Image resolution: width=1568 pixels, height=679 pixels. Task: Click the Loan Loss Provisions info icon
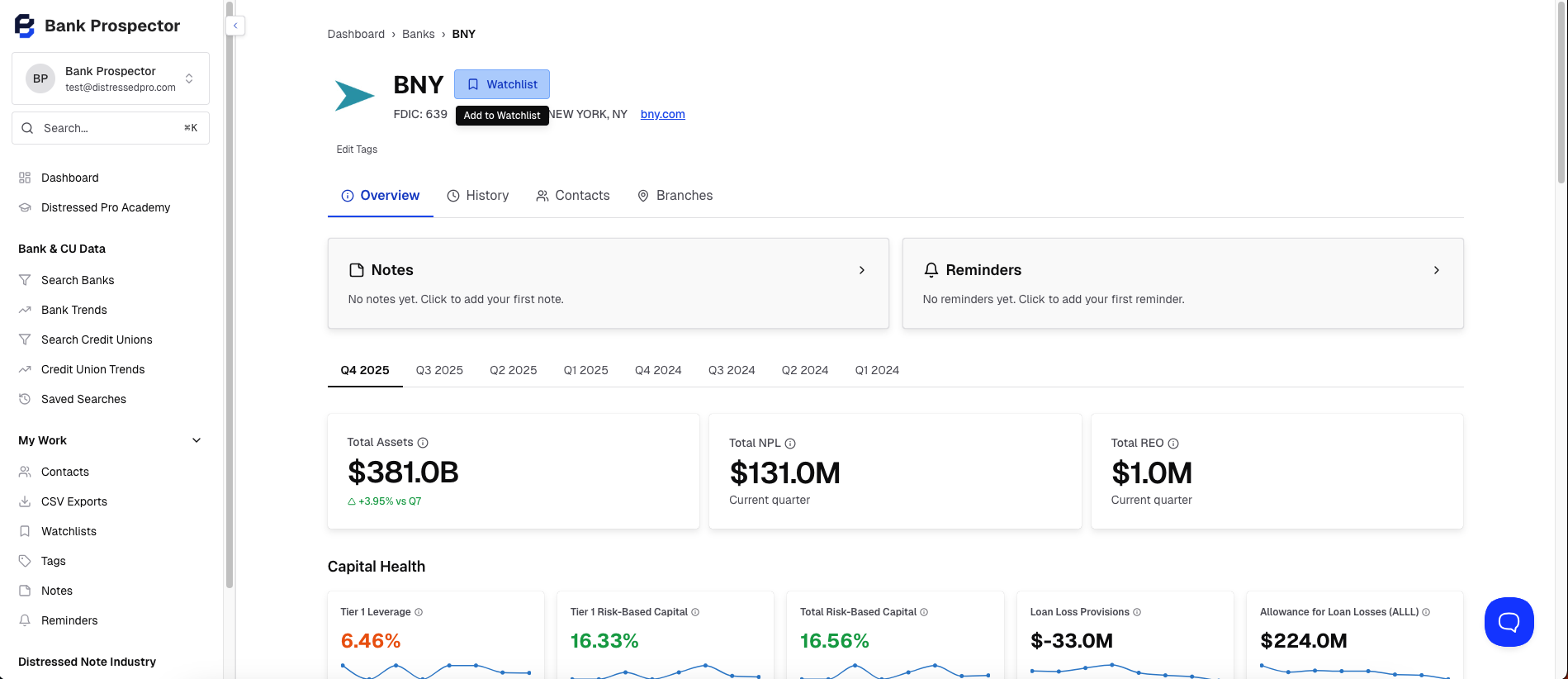[1137, 612]
